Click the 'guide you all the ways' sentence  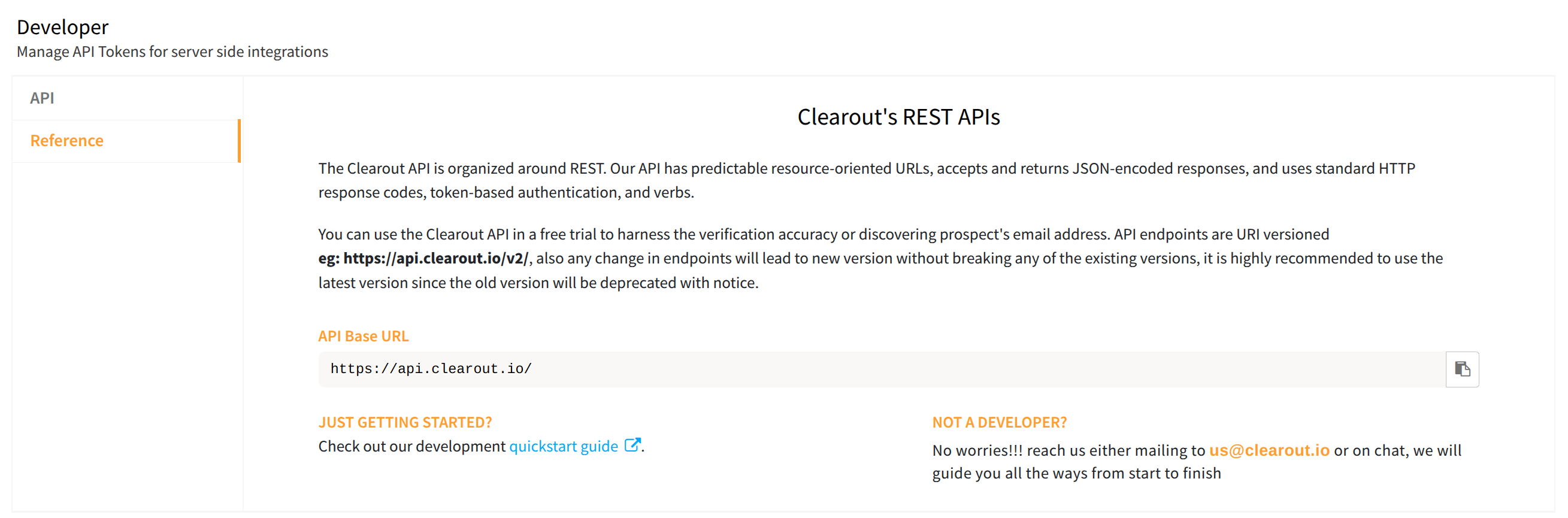pos(1076,474)
